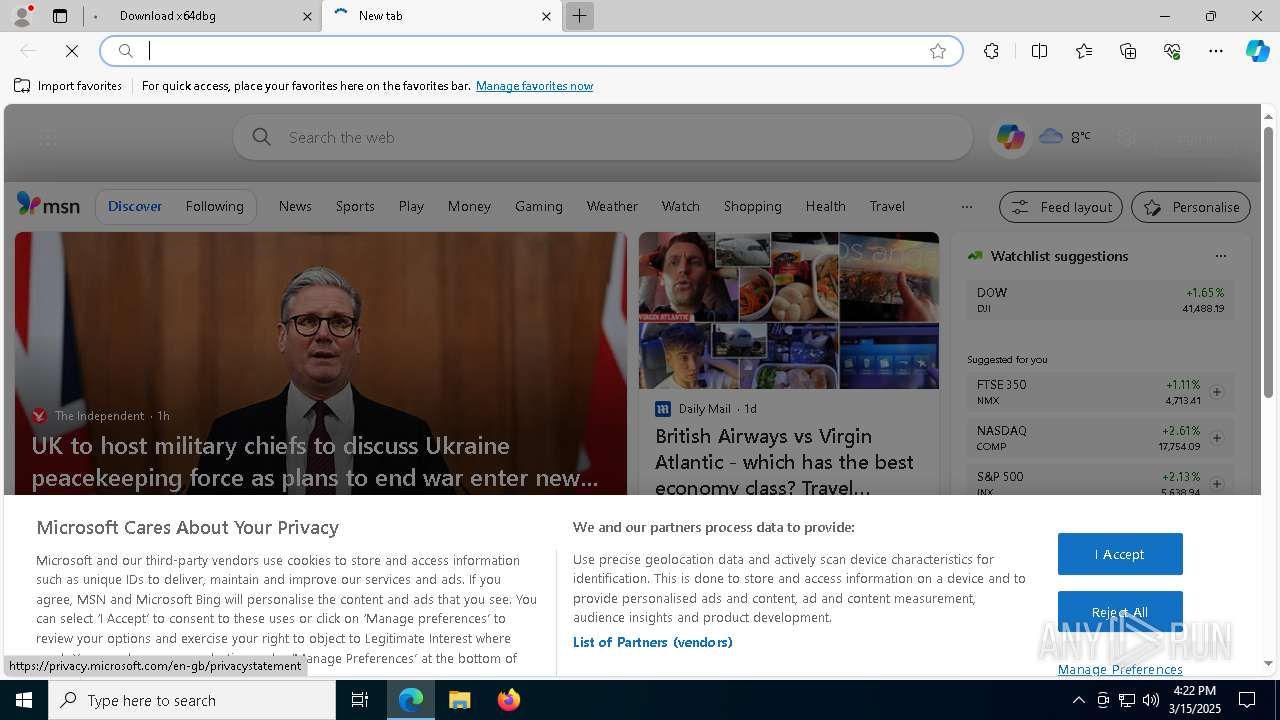Open Settings and more menu
1280x720 pixels.
(x=1216, y=51)
